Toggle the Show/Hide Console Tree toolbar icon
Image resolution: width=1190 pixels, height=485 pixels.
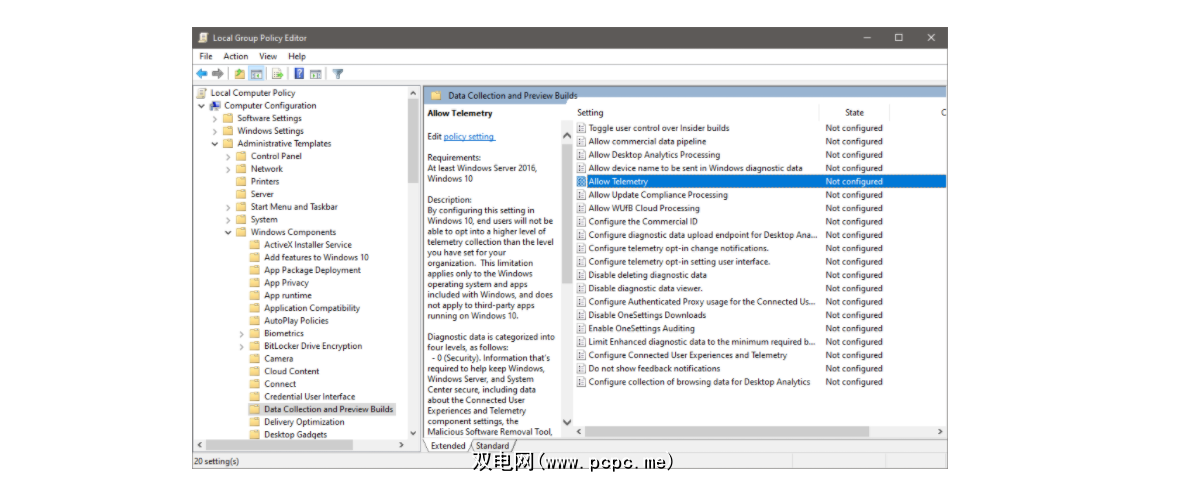(257, 74)
